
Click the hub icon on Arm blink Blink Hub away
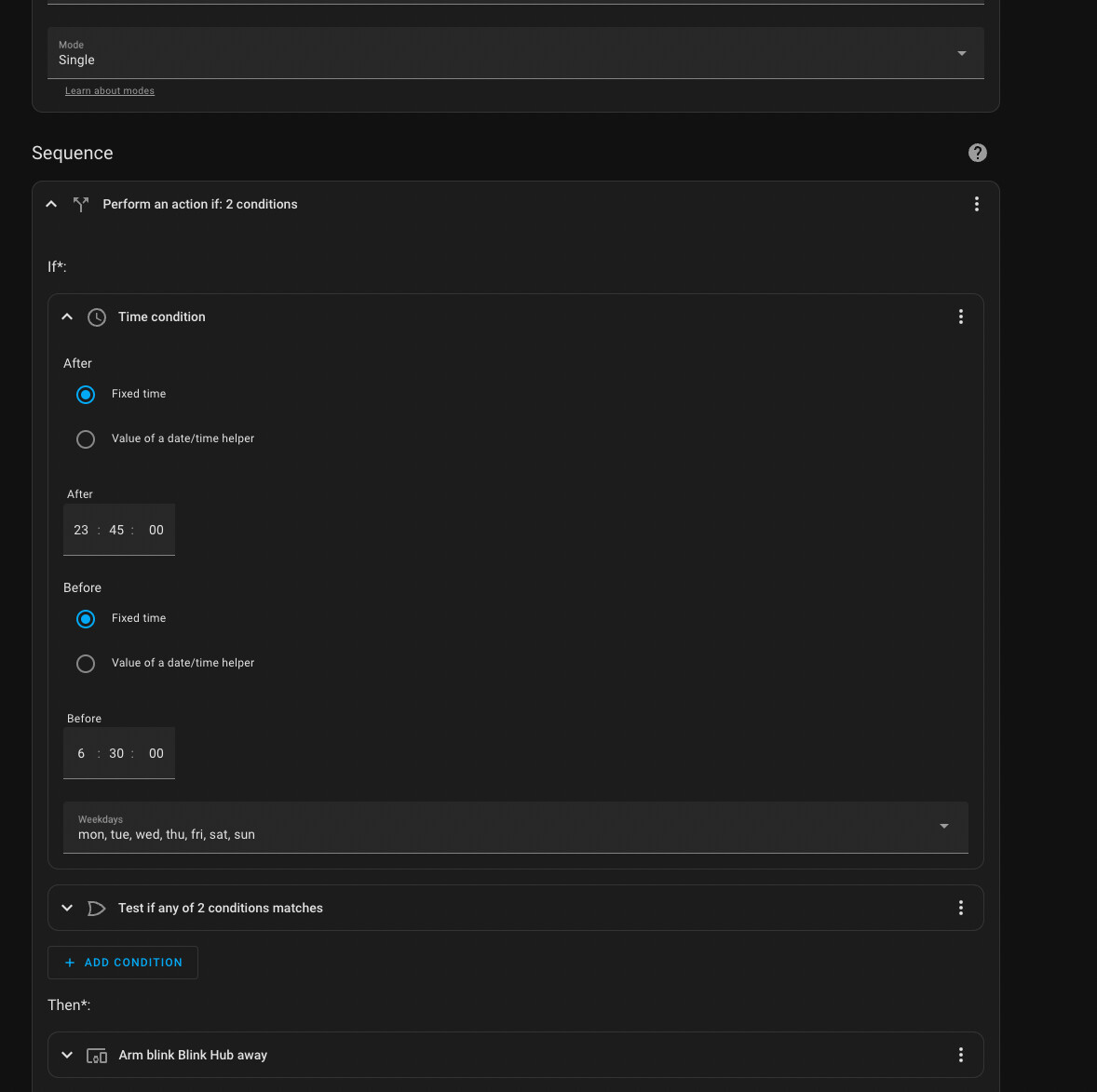tap(97, 1055)
